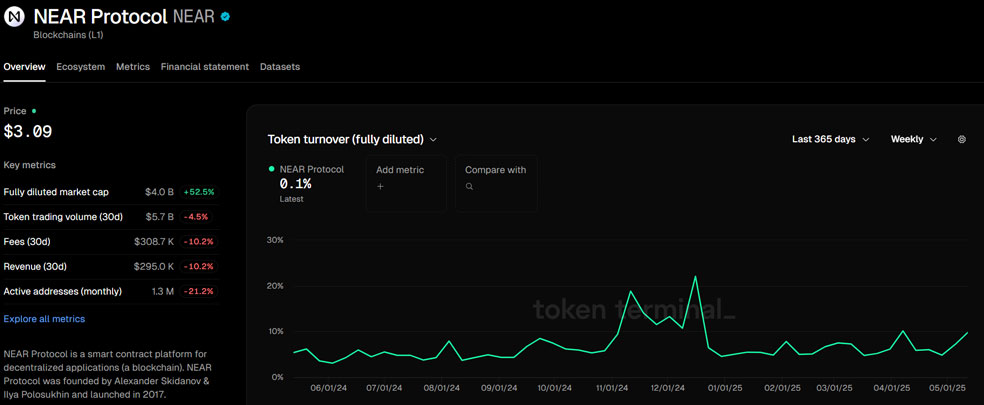The height and width of the screenshot is (405, 984).
Task: Switch to the Ecosystem tab
Action: 80,67
